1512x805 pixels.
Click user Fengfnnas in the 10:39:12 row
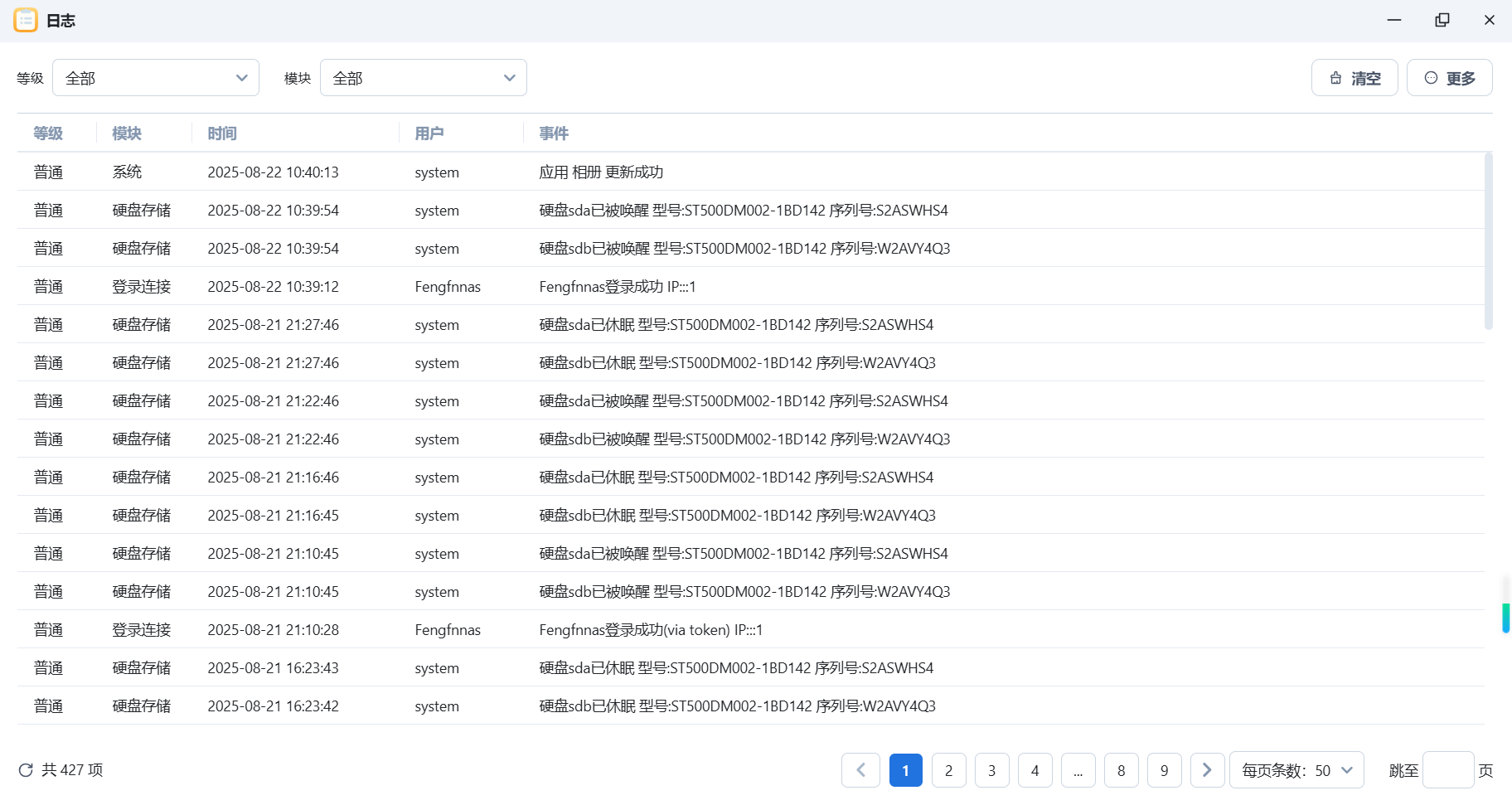coord(448,287)
